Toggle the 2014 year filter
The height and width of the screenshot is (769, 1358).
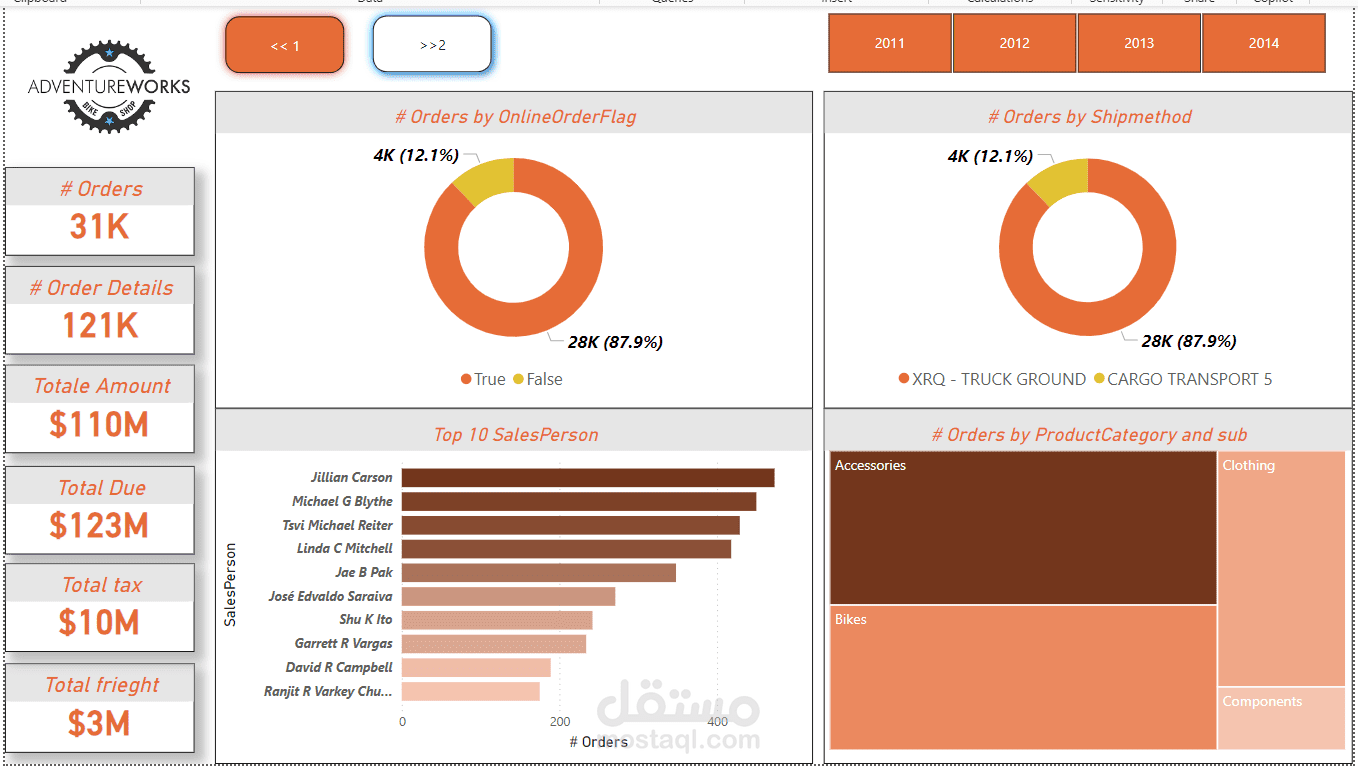click(1263, 43)
